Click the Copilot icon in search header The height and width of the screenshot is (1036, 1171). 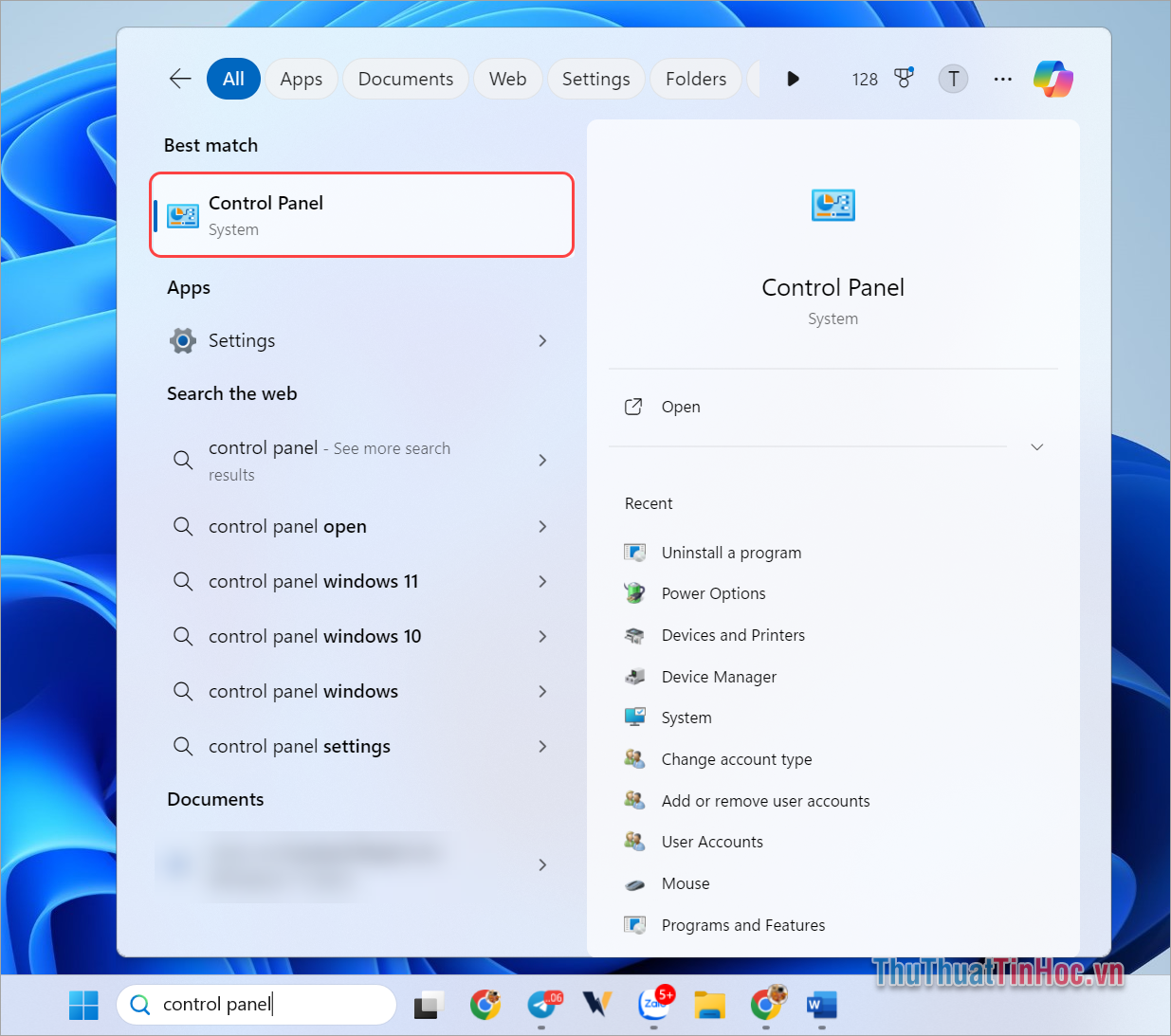pyautogui.click(x=1052, y=79)
